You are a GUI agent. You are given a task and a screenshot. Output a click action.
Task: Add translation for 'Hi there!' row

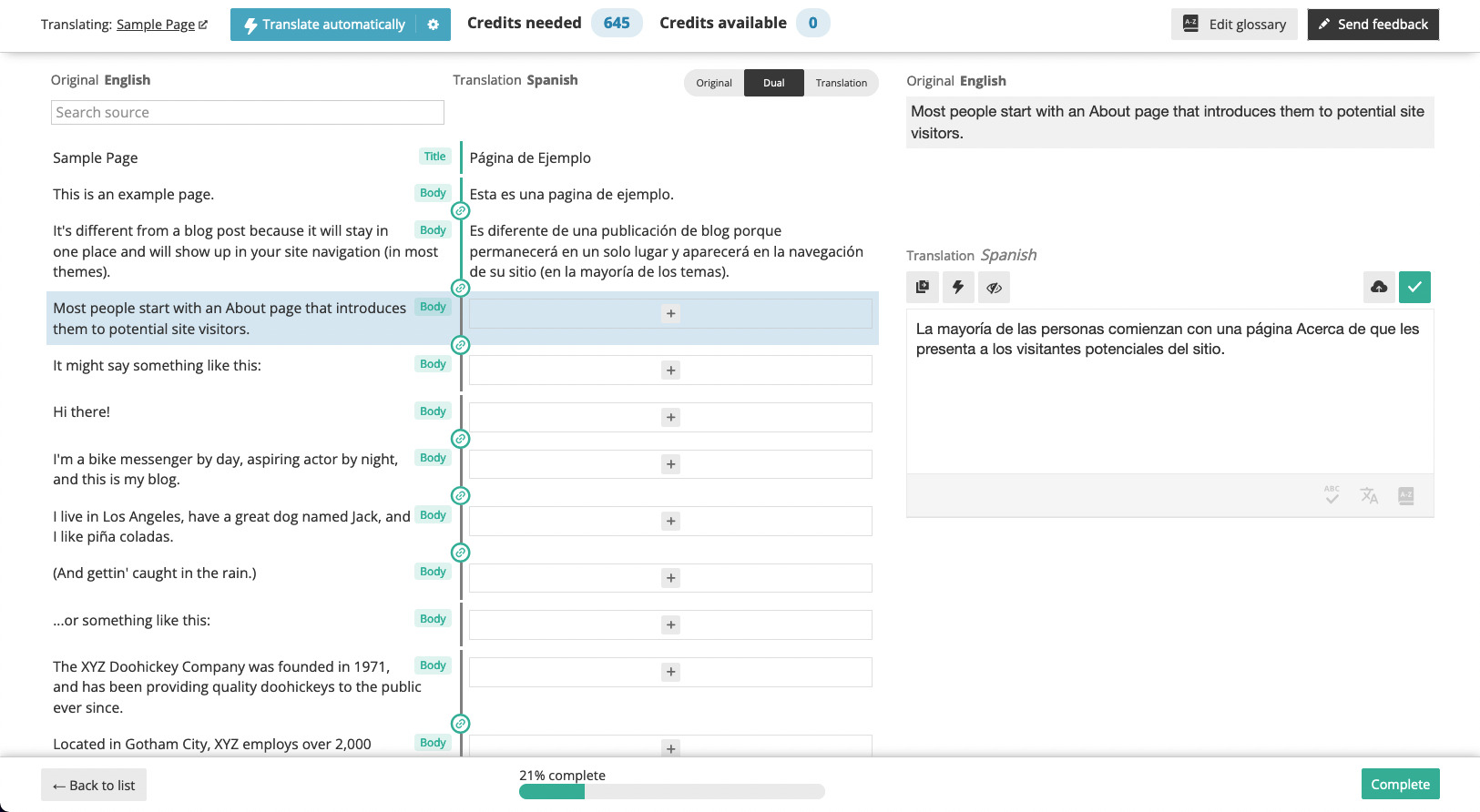tap(670, 417)
